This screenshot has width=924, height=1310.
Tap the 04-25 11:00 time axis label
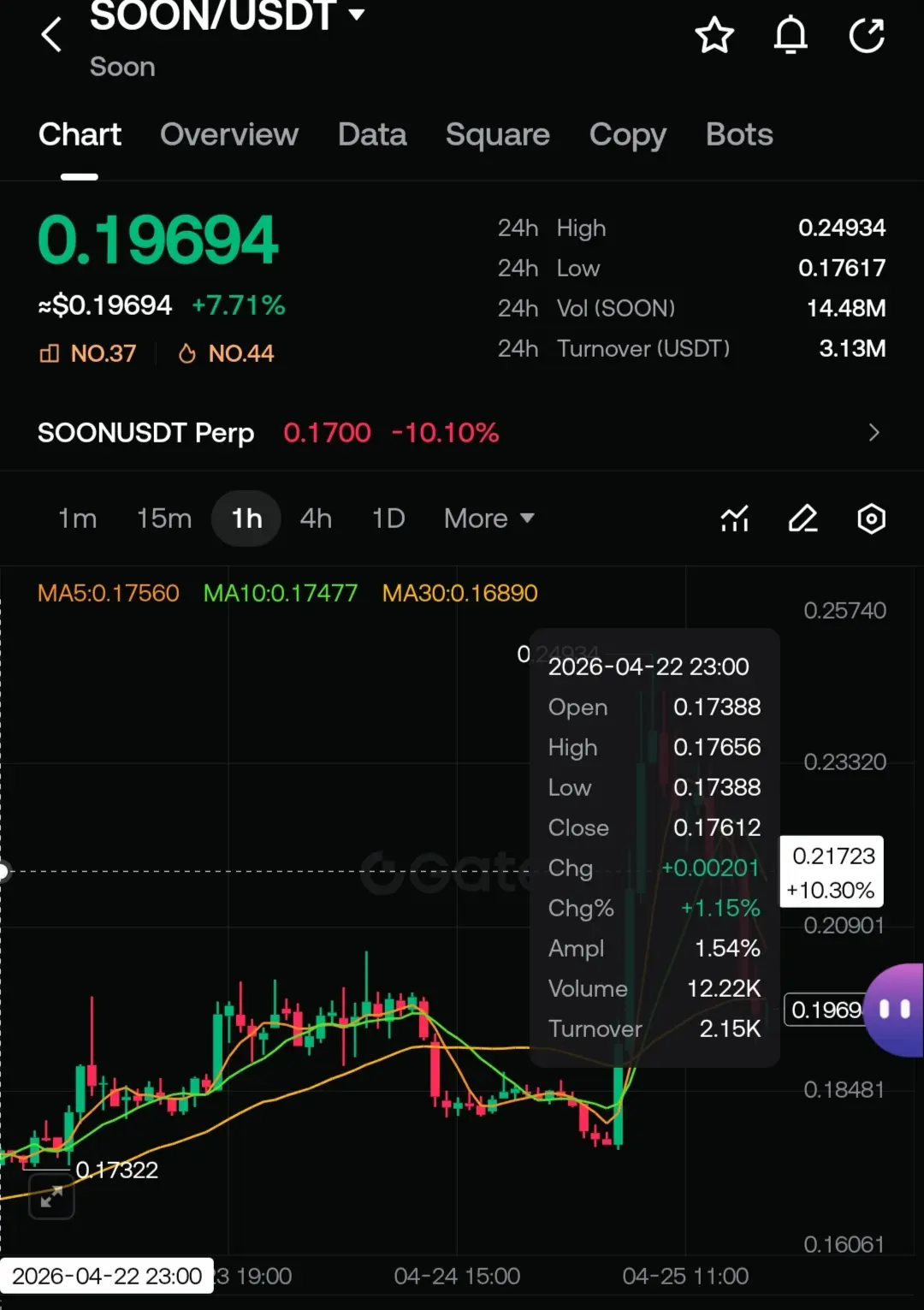(x=685, y=1277)
